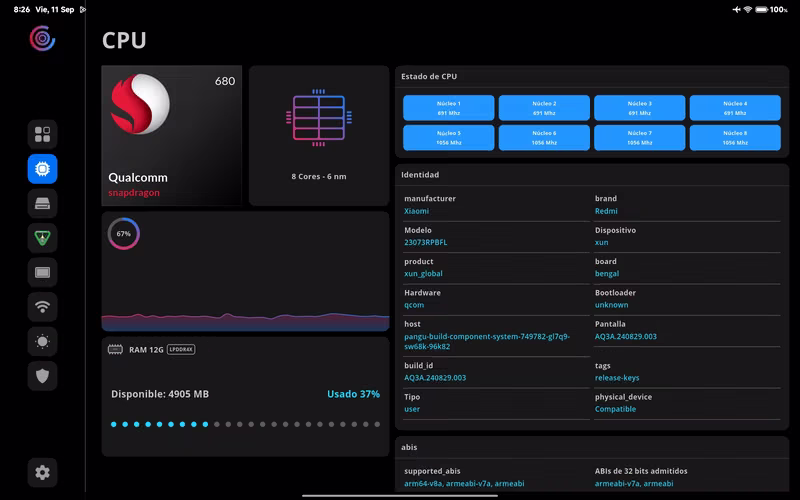Click the Redmi brand value
The height and width of the screenshot is (500, 800).
pyautogui.click(x=606, y=211)
